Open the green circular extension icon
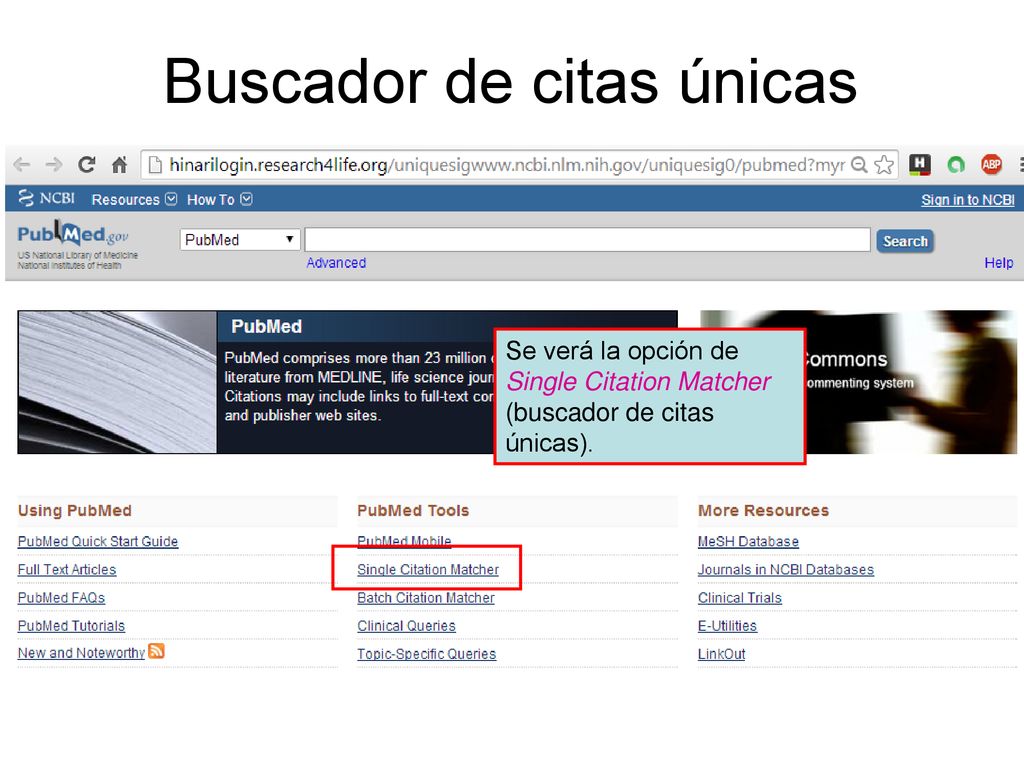Screen dimensions: 1024x768 [x=955, y=165]
